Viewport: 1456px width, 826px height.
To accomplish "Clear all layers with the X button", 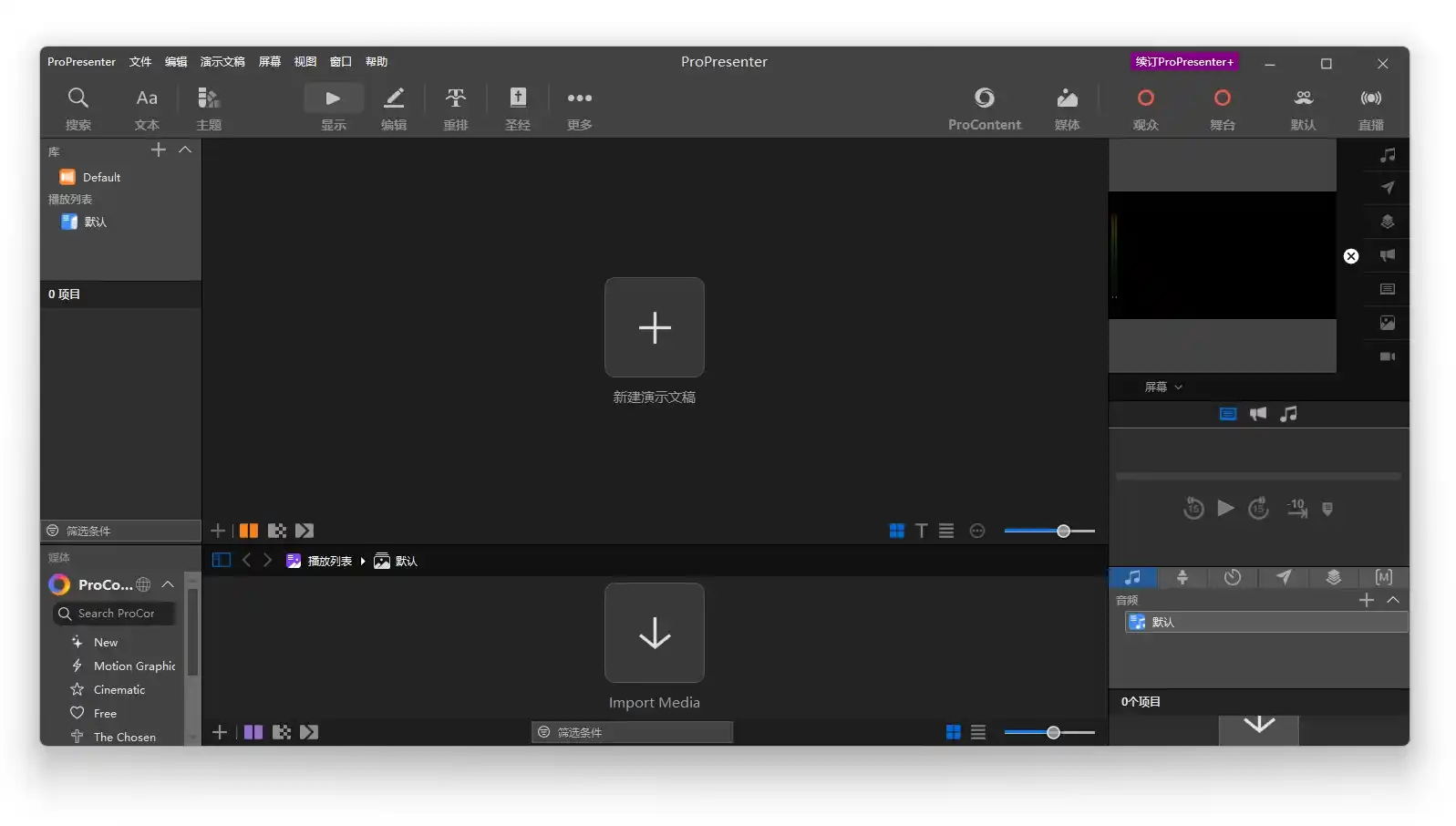I will (x=1351, y=256).
